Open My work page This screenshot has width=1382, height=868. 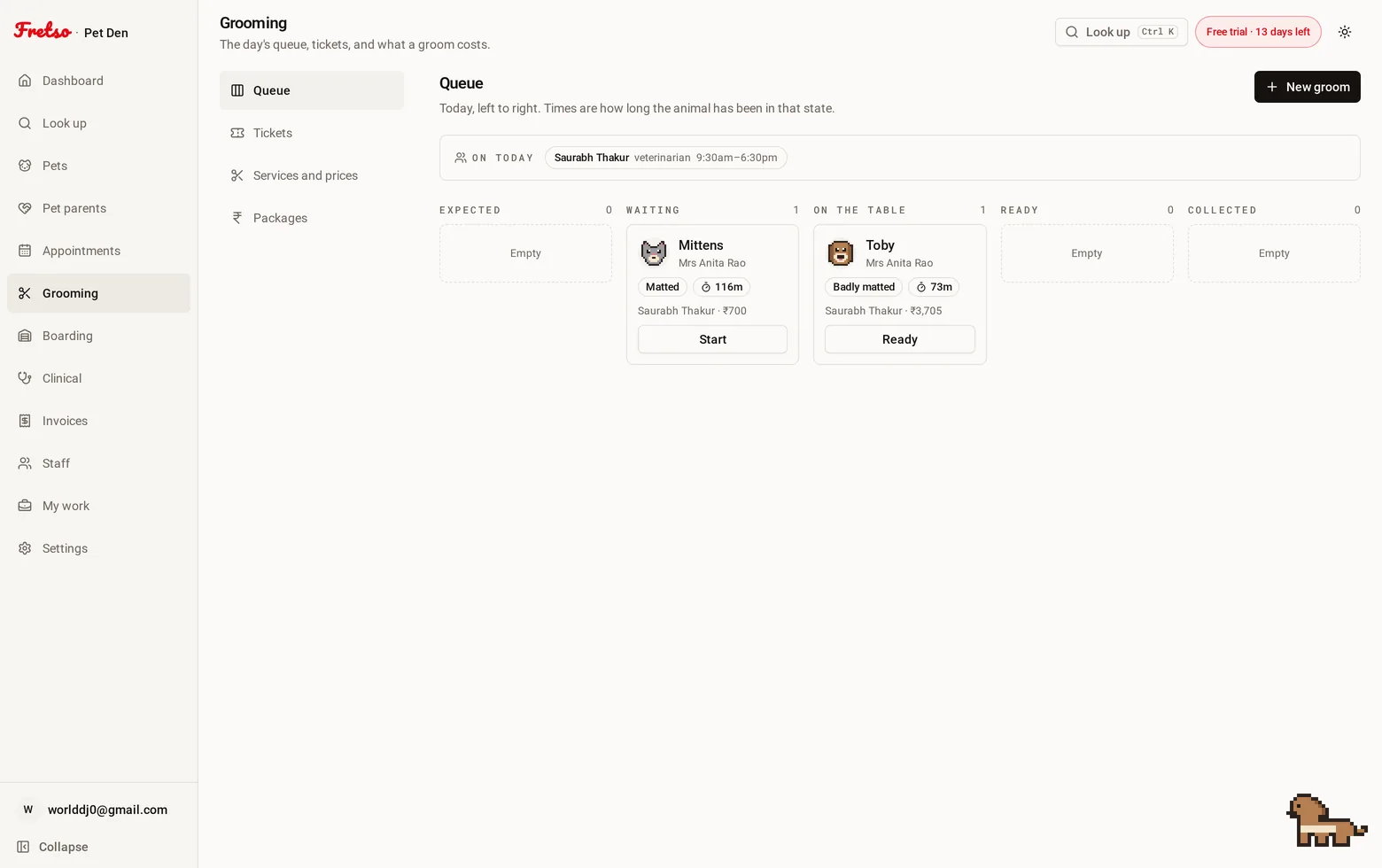pos(98,506)
